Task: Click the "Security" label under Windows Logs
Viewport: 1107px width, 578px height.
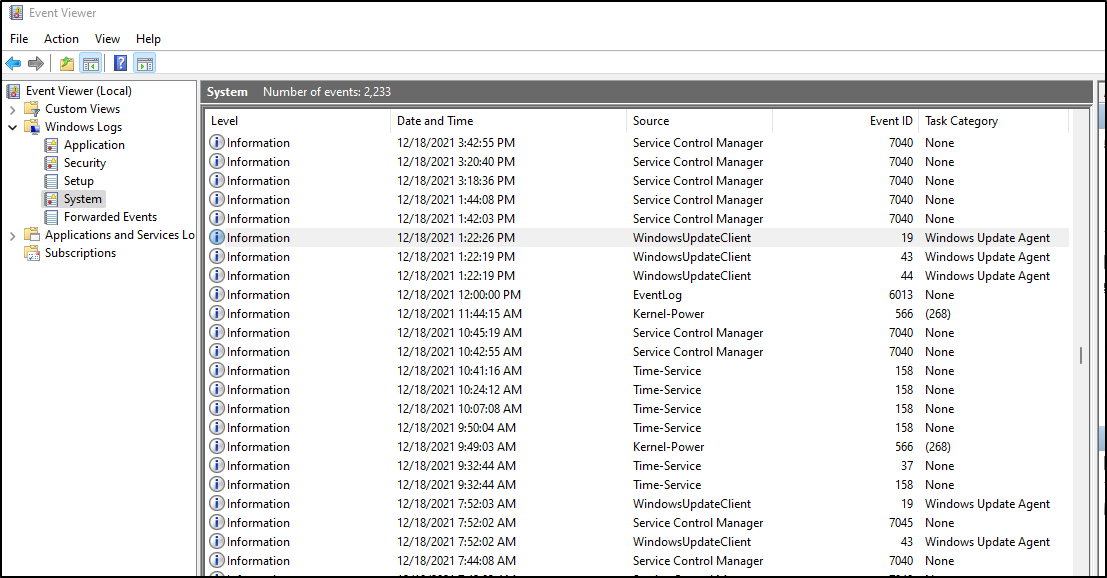Action: [85, 163]
